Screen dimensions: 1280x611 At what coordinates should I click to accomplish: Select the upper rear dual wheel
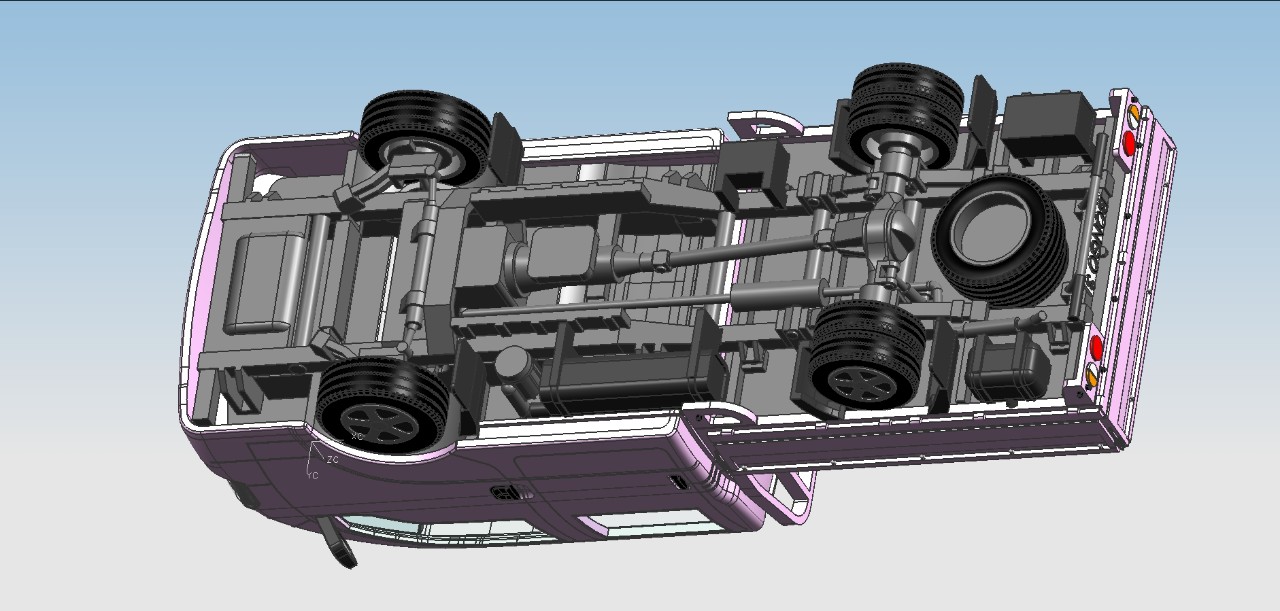904,115
